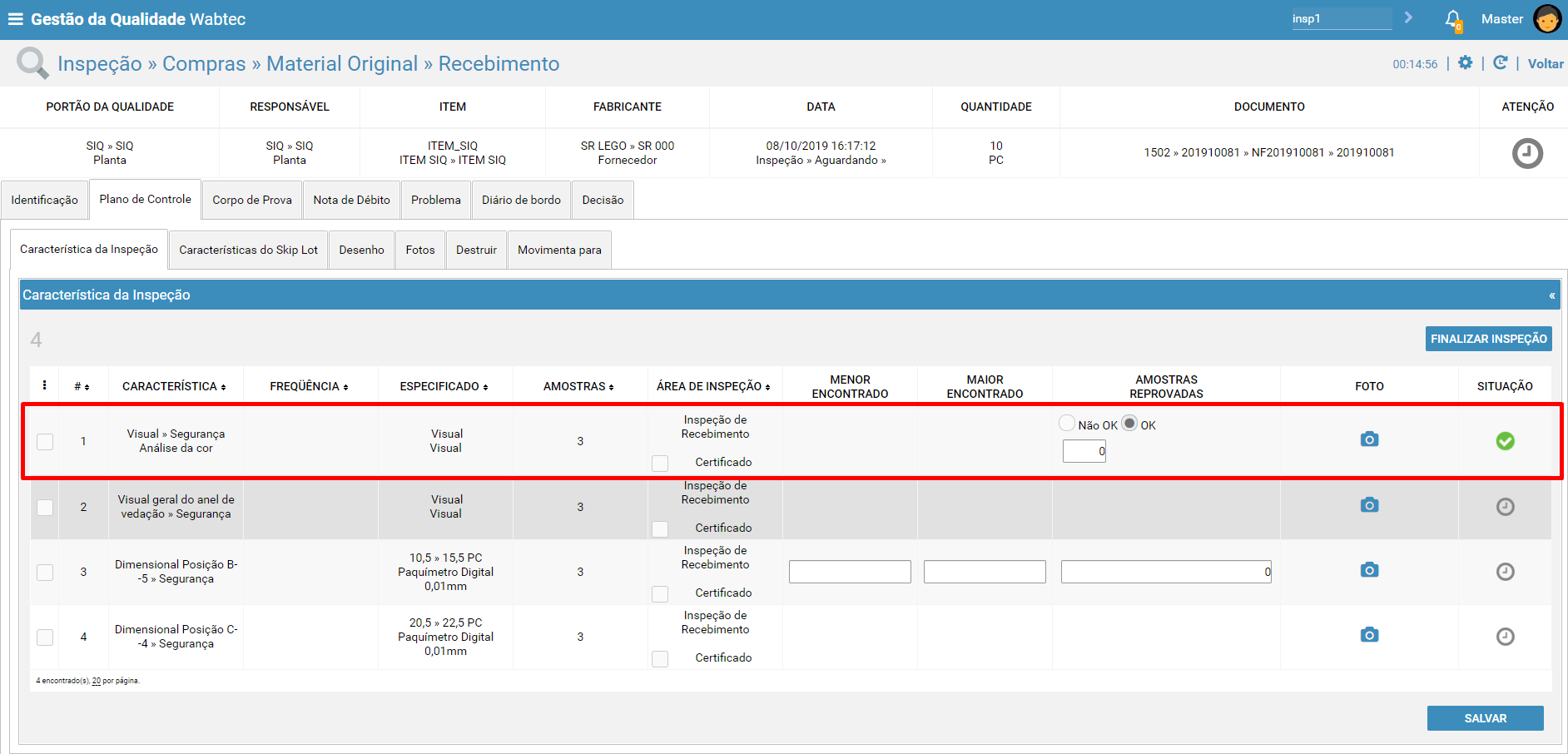This screenshot has height=754, width=1568.
Task: Click the Material Original breadcrumb link
Action: point(342,63)
